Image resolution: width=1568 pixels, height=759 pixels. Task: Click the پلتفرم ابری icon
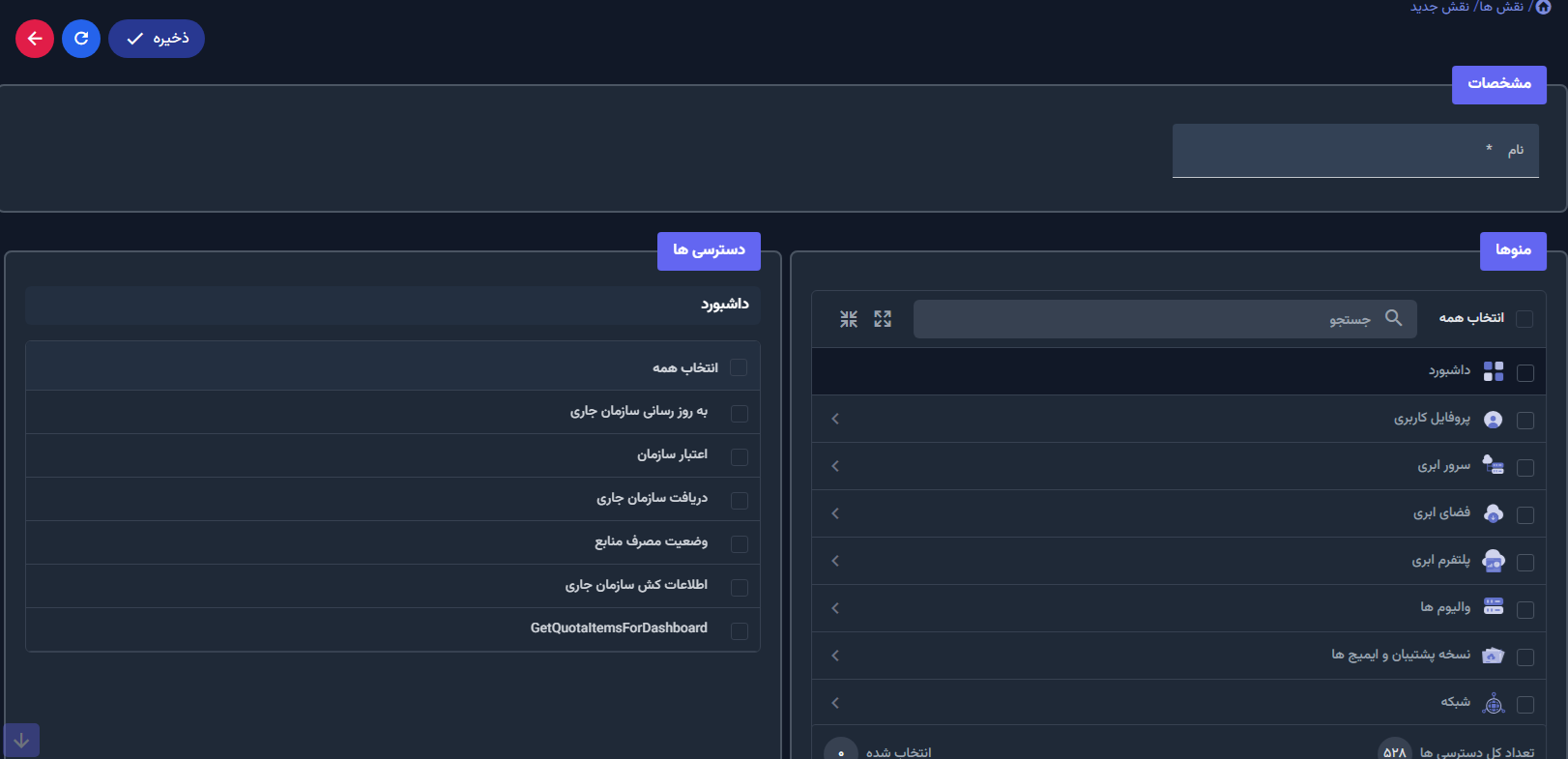pyautogui.click(x=1494, y=561)
